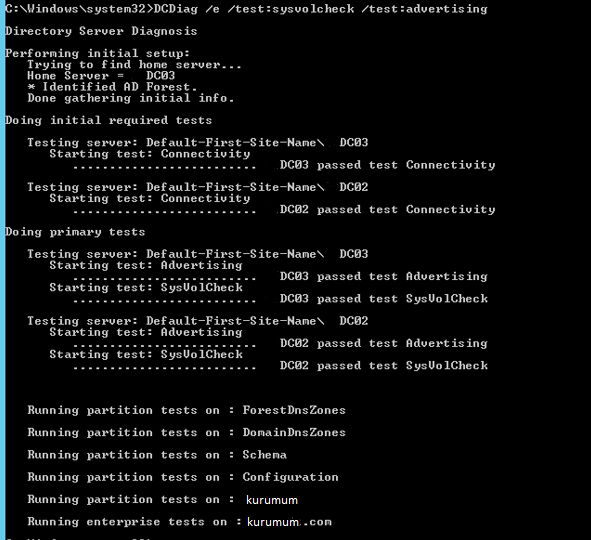Click DC03 passed test Connectivity result

[x=387, y=165]
